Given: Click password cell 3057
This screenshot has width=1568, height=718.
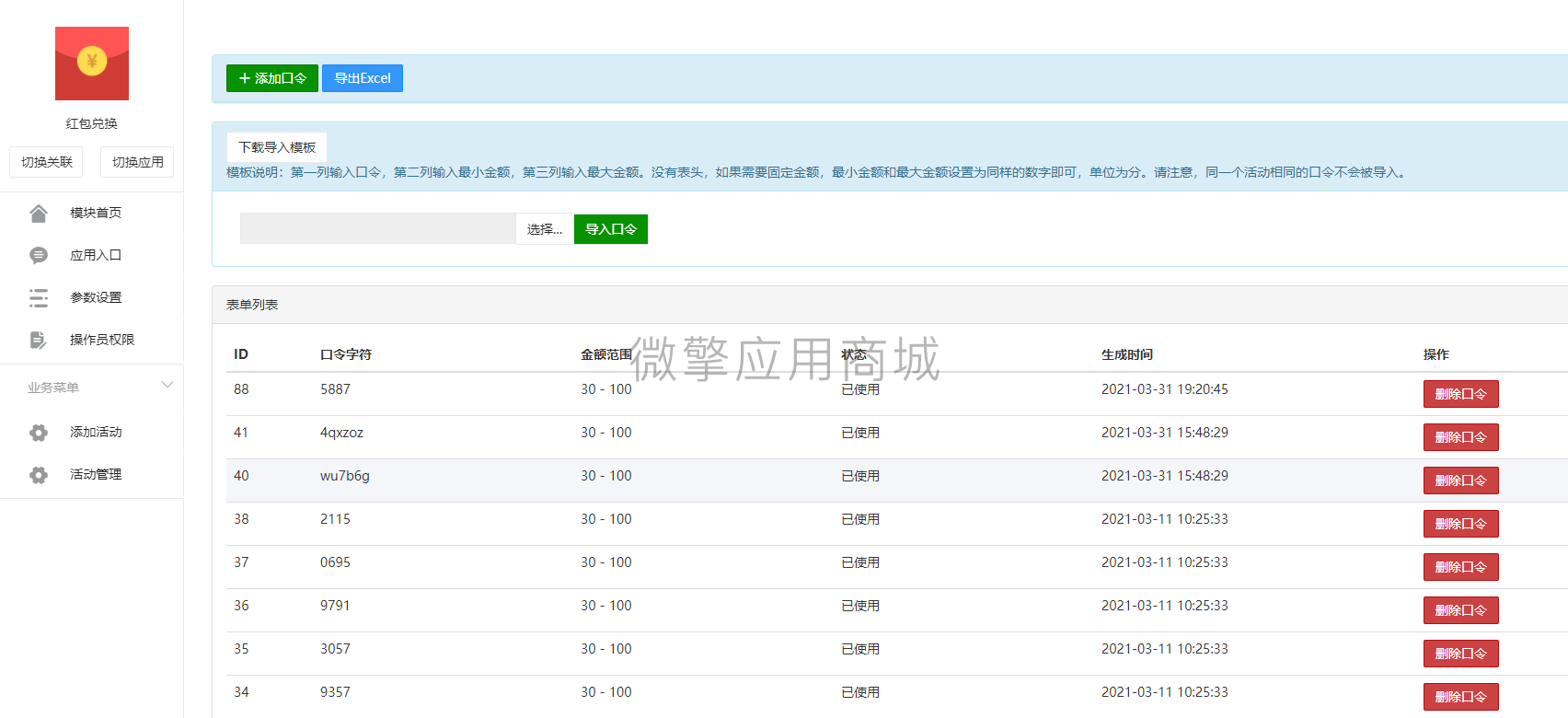Looking at the screenshot, I should coord(335,649).
